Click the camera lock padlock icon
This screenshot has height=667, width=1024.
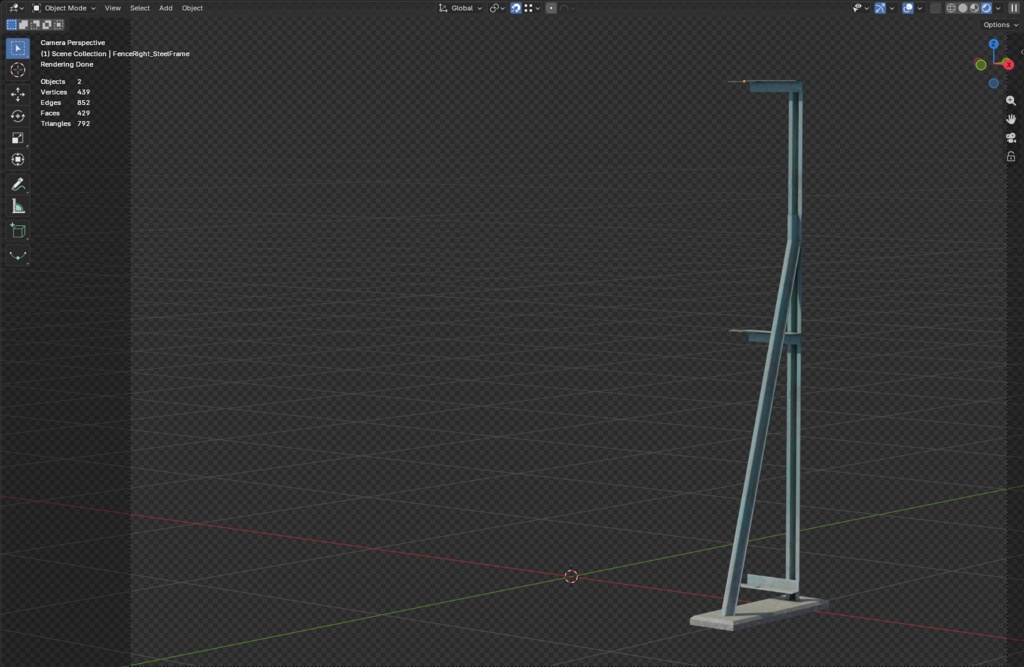(x=1011, y=157)
